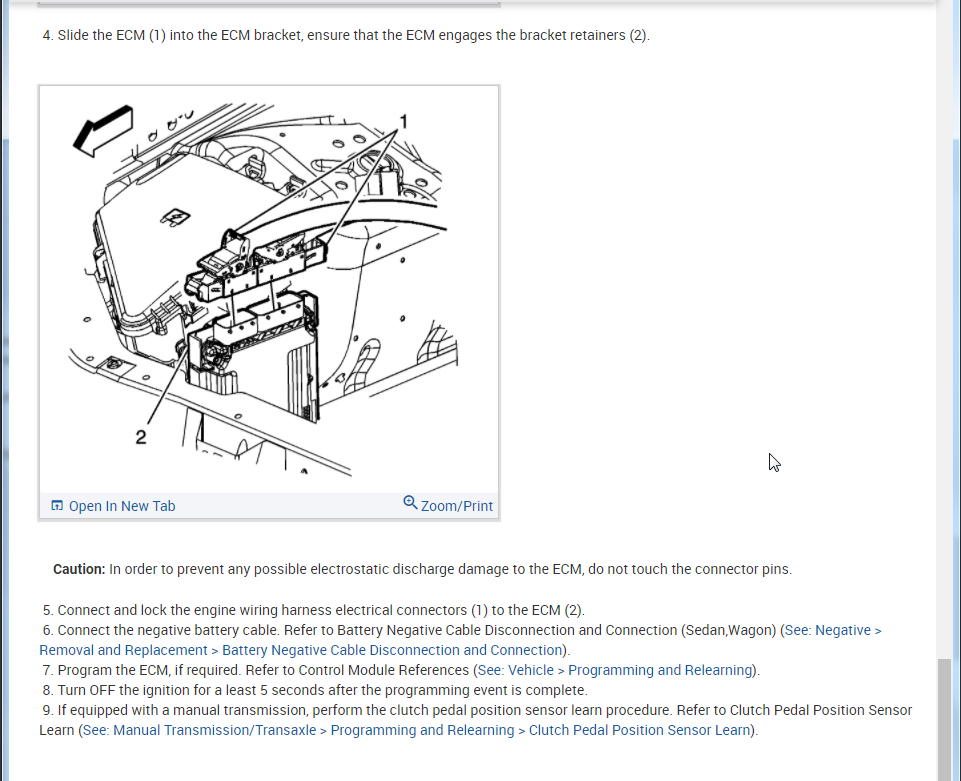Click the magnifier Zoom/Print icon
This screenshot has height=781, width=961.
click(410, 503)
